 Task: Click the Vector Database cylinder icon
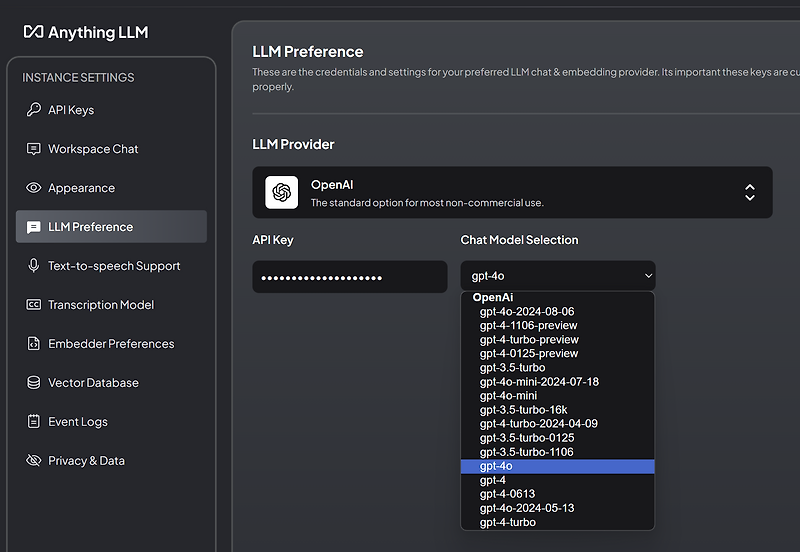coord(34,383)
